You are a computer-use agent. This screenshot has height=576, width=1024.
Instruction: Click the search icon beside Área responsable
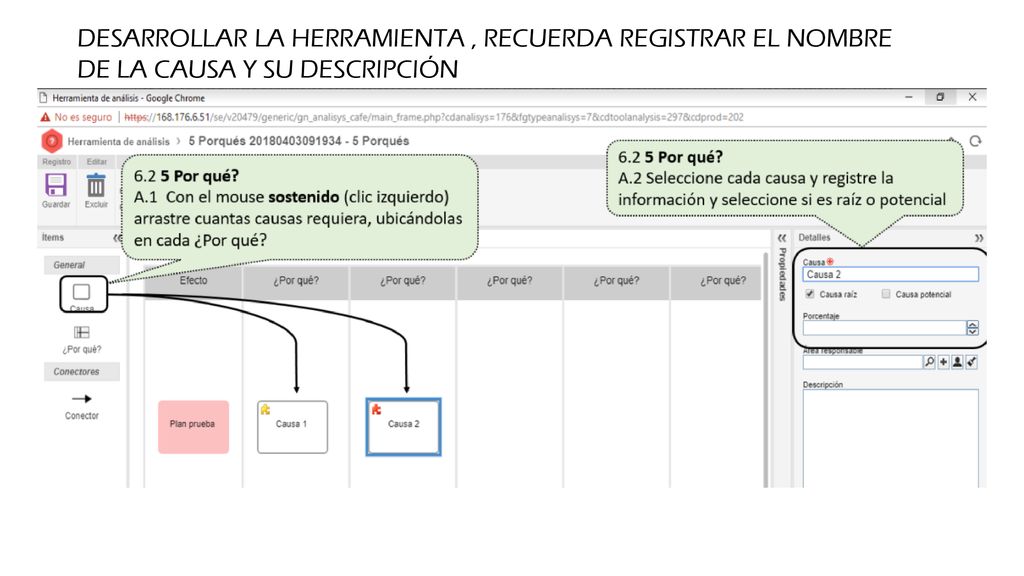[x=929, y=362]
